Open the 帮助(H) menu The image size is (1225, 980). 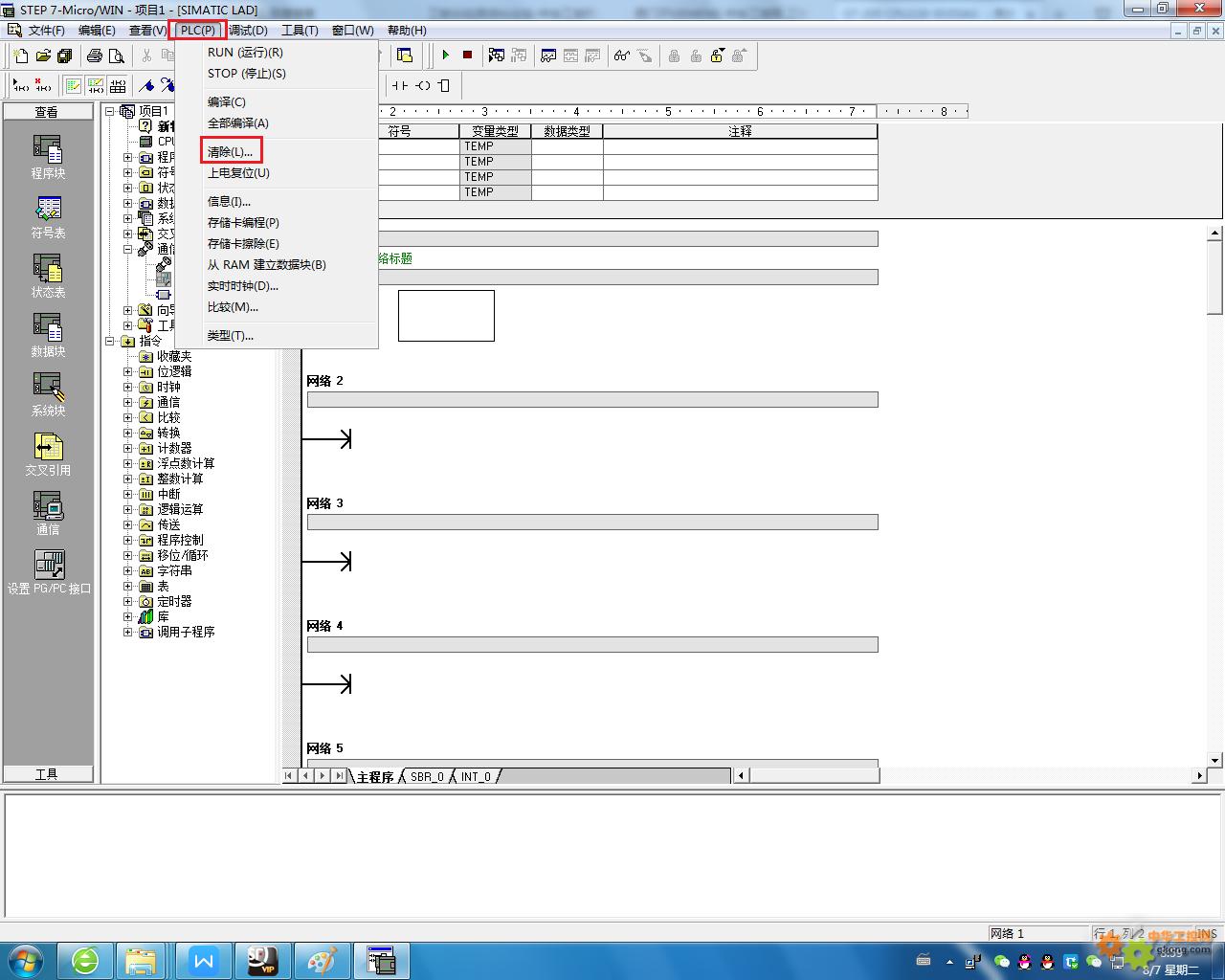pos(407,31)
